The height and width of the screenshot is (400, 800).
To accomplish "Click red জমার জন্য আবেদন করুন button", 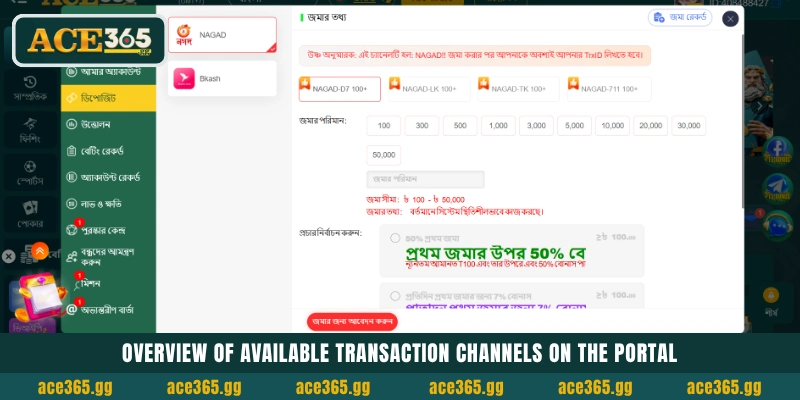I will coord(352,322).
